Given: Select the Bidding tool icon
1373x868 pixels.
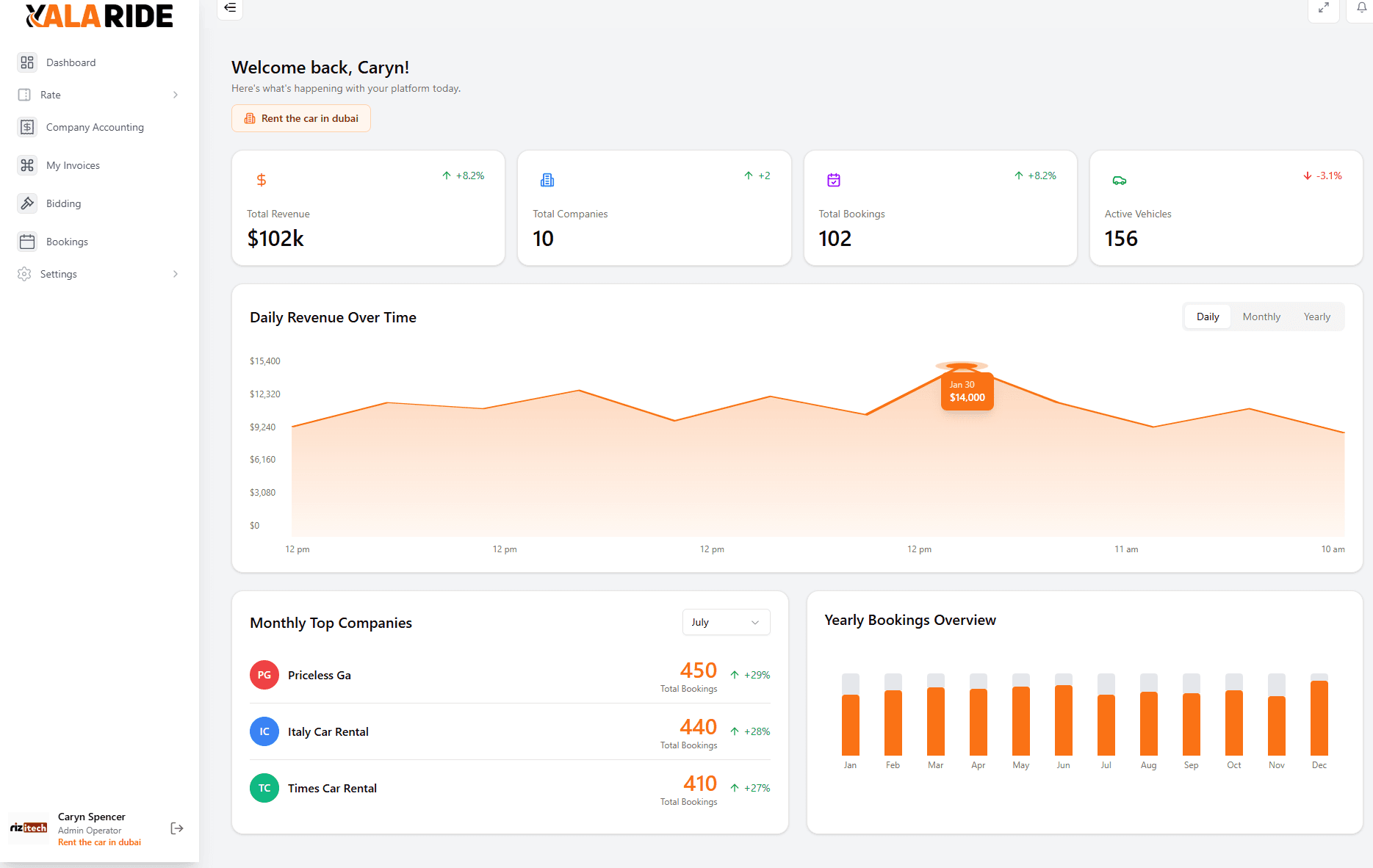Looking at the screenshot, I should [27, 203].
